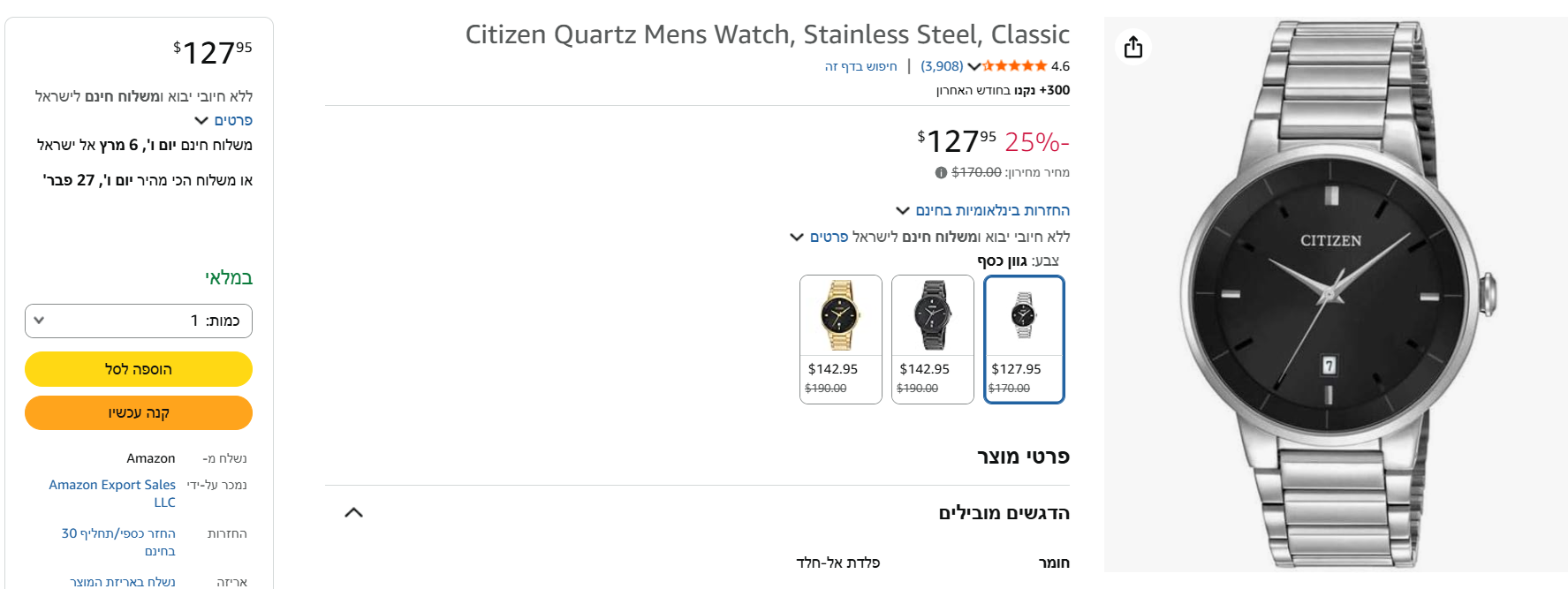Click the star rating icons
The width and height of the screenshot is (1568, 589).
point(1014,66)
